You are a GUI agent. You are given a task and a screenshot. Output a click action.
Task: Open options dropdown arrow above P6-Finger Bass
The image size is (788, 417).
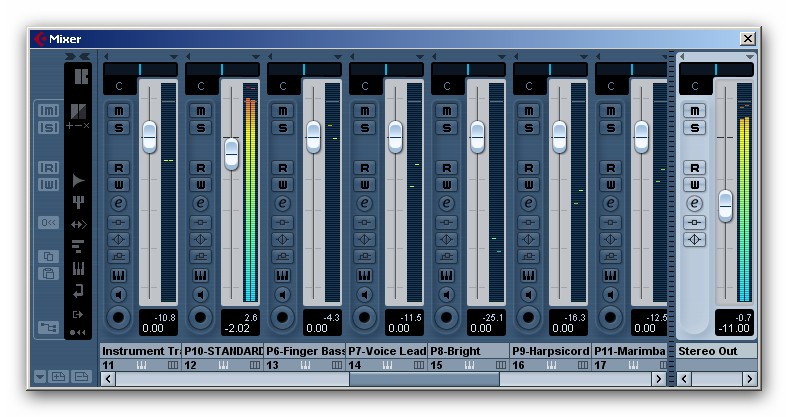pos(337,57)
